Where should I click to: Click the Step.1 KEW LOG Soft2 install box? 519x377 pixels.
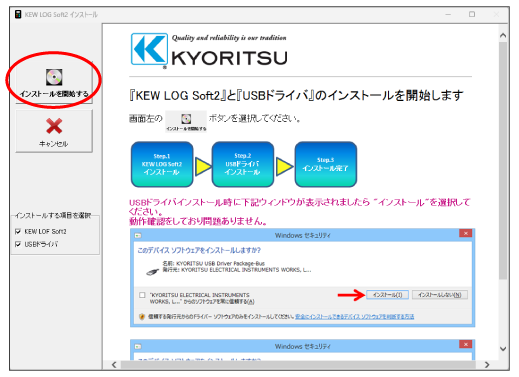click(x=162, y=164)
